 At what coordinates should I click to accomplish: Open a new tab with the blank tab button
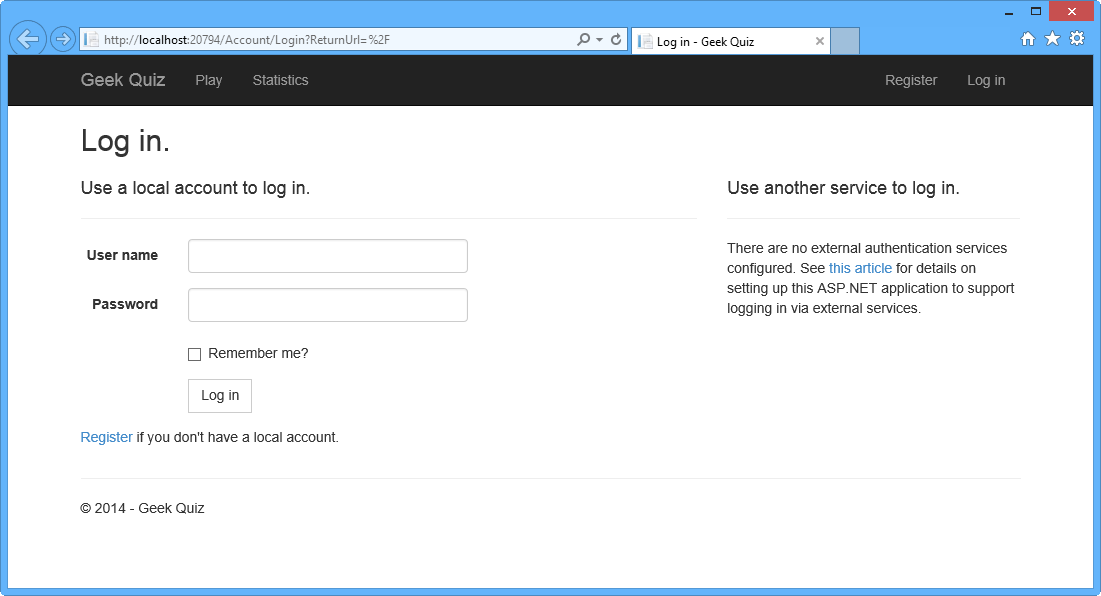click(845, 41)
